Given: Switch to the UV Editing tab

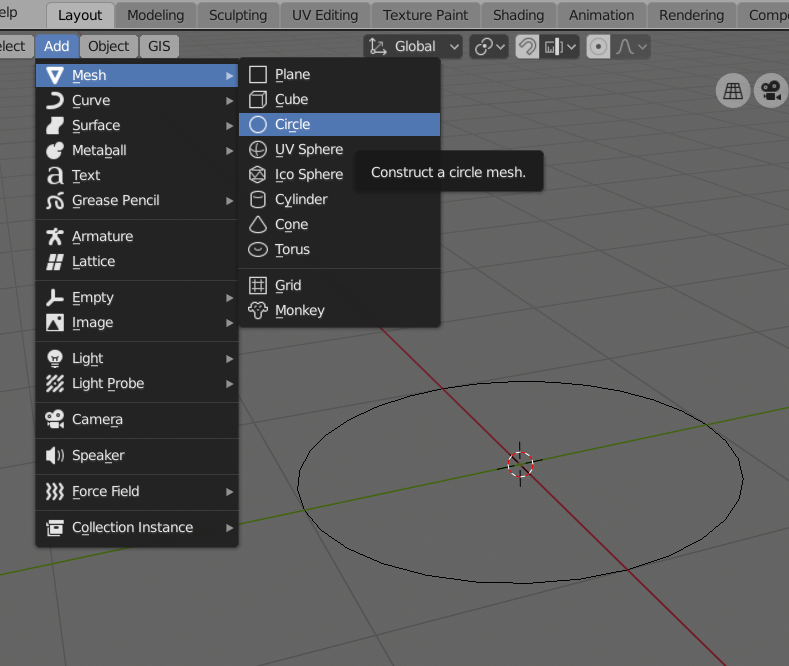Looking at the screenshot, I should point(325,16).
